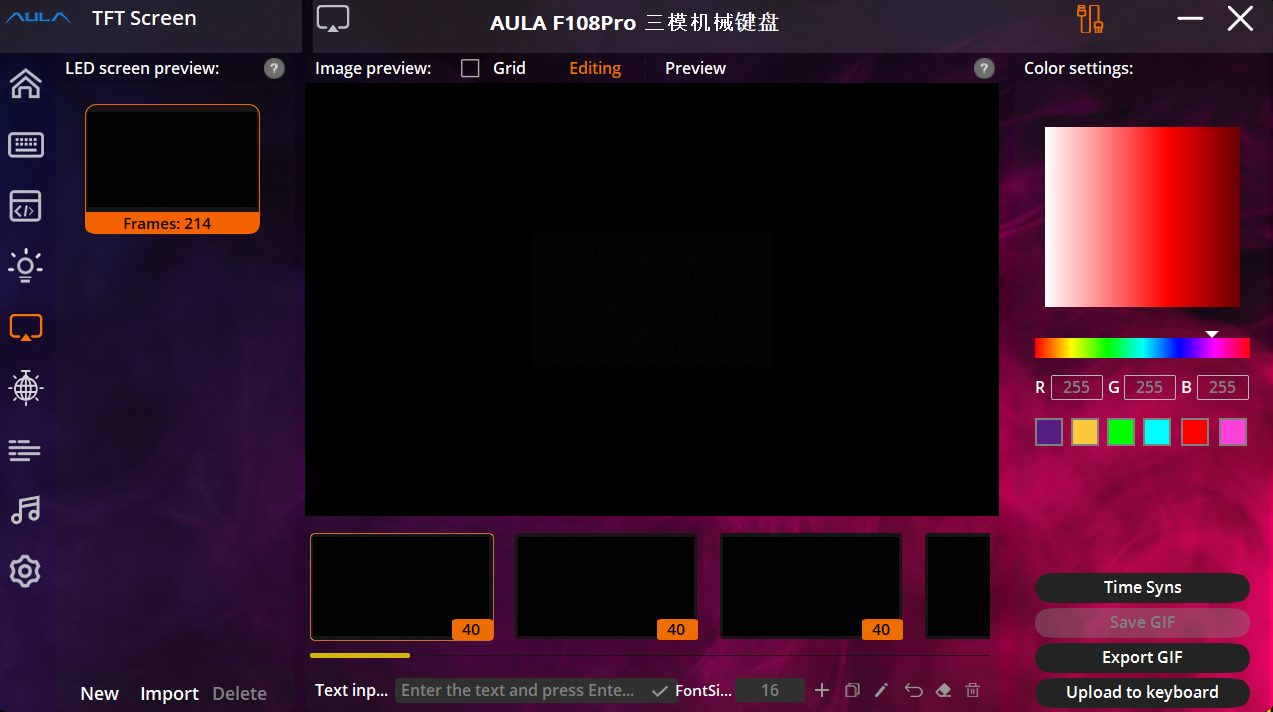Select the green color swatch
The image size is (1273, 712).
[x=1121, y=432]
